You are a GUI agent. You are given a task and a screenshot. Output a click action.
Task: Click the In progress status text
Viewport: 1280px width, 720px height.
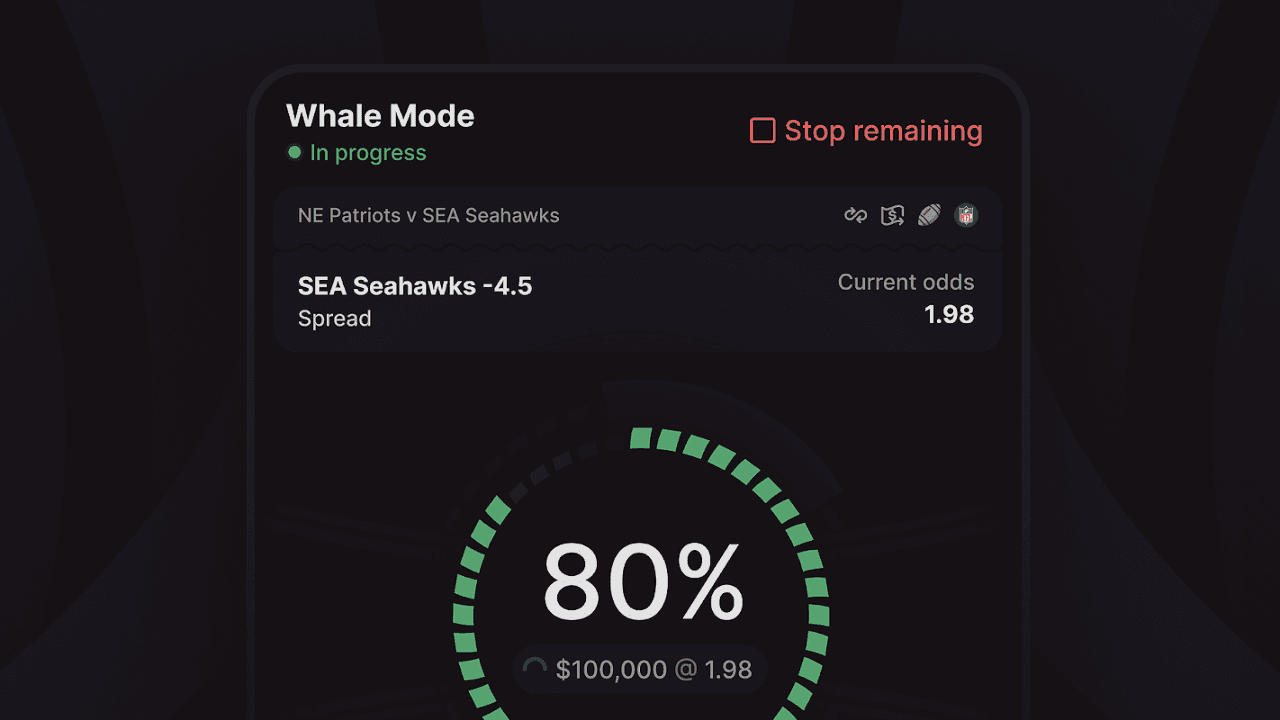(x=368, y=153)
